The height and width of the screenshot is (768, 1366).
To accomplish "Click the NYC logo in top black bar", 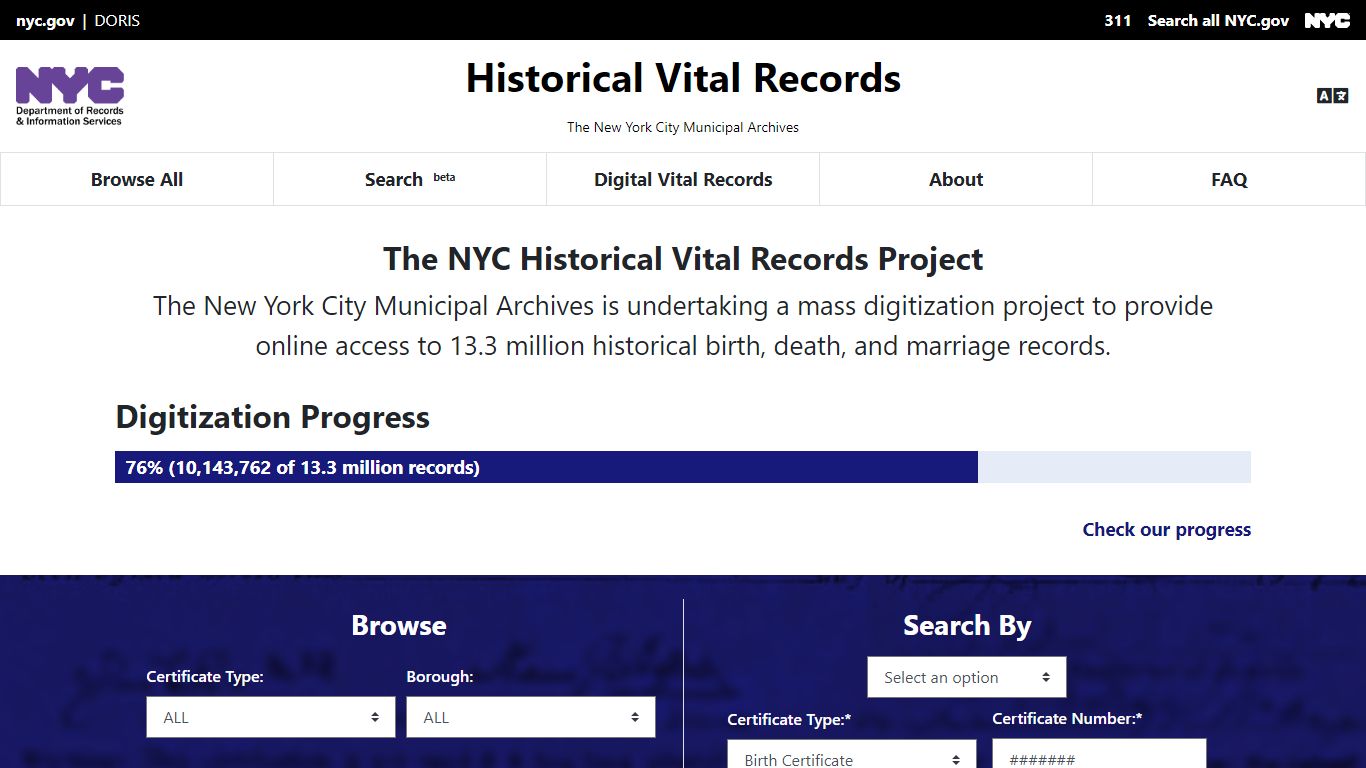I will coord(1327,20).
